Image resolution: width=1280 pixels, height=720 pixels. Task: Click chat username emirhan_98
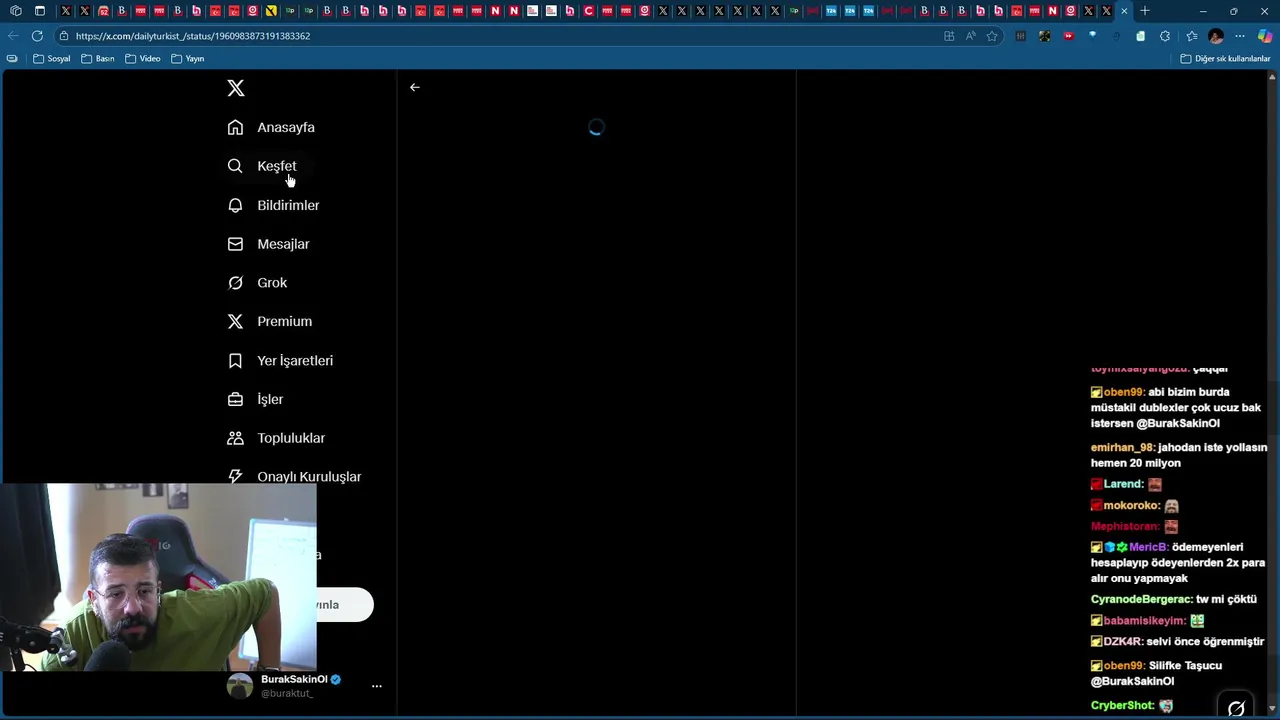tap(1122, 448)
